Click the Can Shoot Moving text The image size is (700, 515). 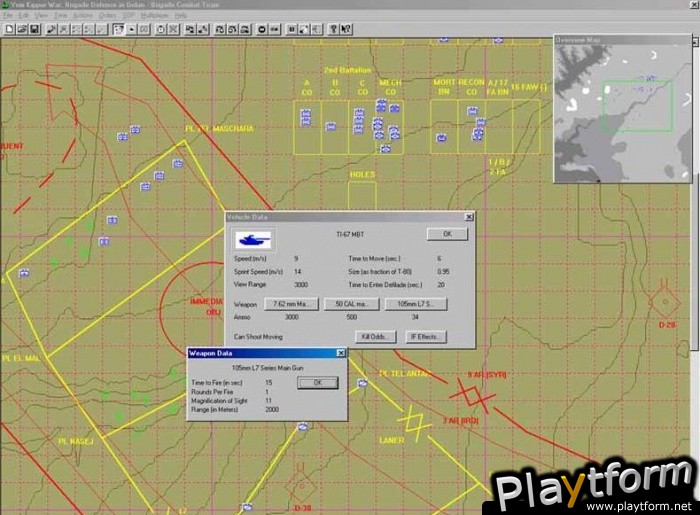click(258, 336)
